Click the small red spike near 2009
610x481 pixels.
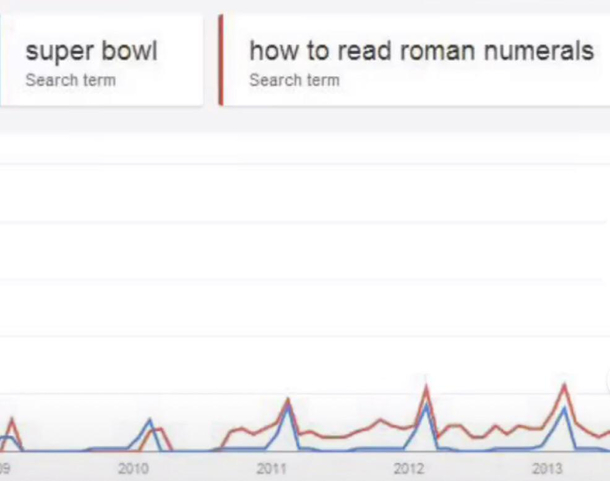(11, 420)
